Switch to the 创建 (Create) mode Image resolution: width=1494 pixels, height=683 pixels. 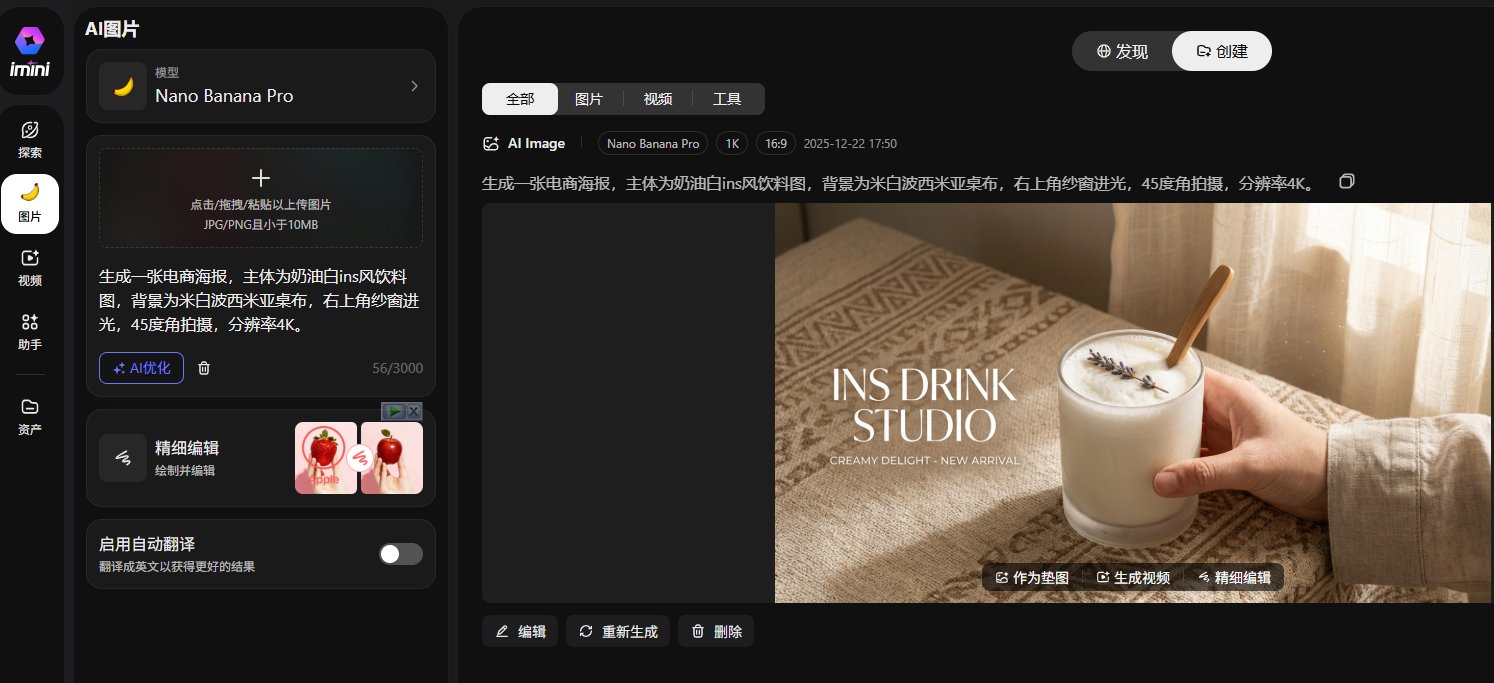(1221, 51)
